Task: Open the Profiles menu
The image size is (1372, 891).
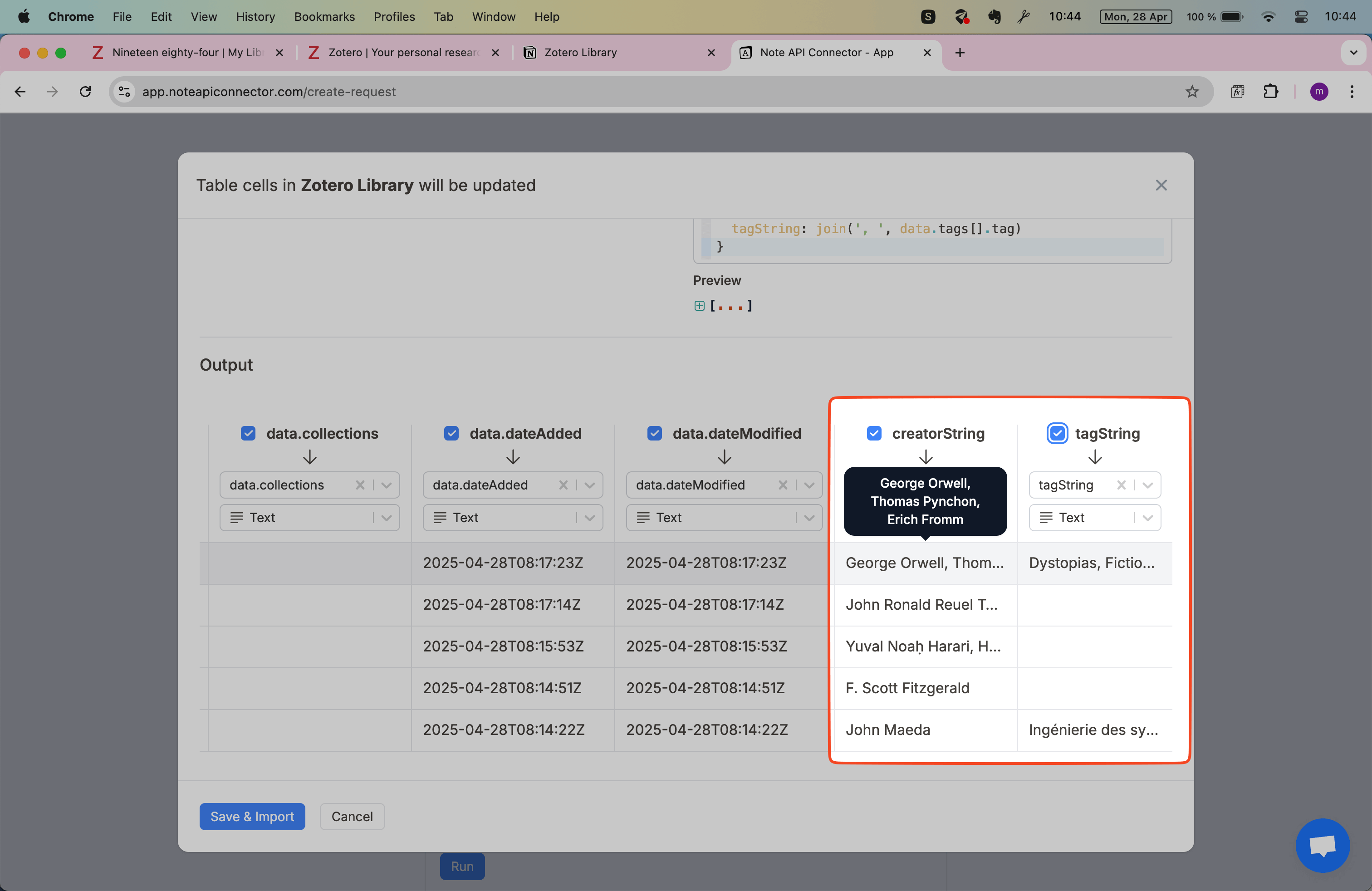Action: click(x=394, y=17)
